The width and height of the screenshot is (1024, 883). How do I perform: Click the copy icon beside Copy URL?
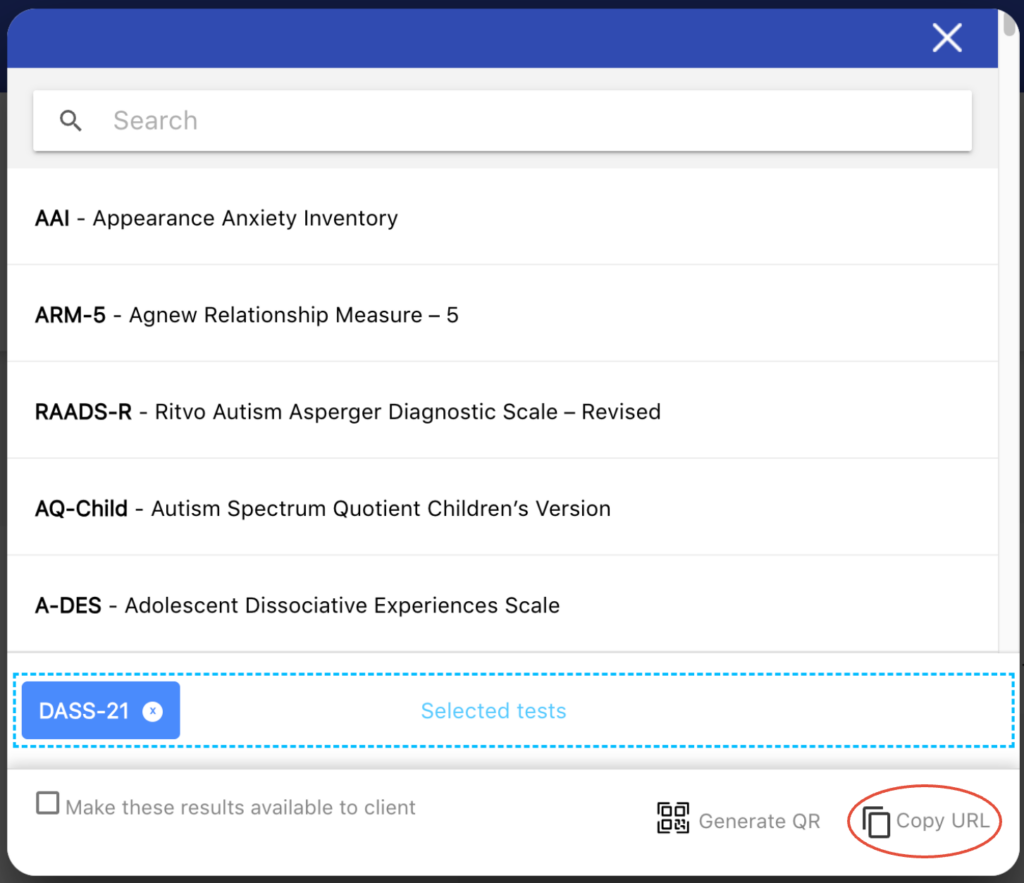pyautogui.click(x=876, y=821)
